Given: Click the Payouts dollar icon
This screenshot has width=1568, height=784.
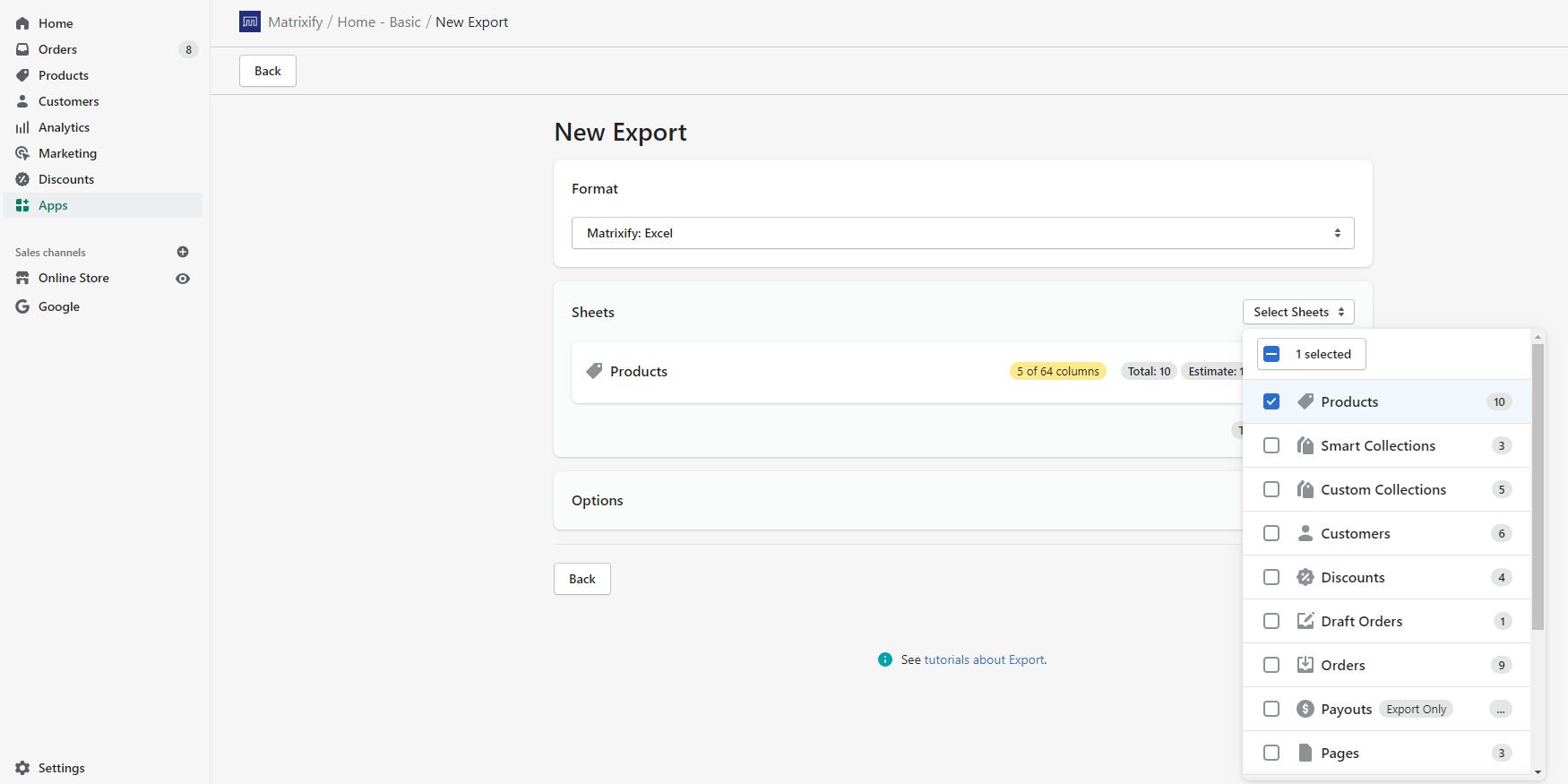Looking at the screenshot, I should point(1305,709).
